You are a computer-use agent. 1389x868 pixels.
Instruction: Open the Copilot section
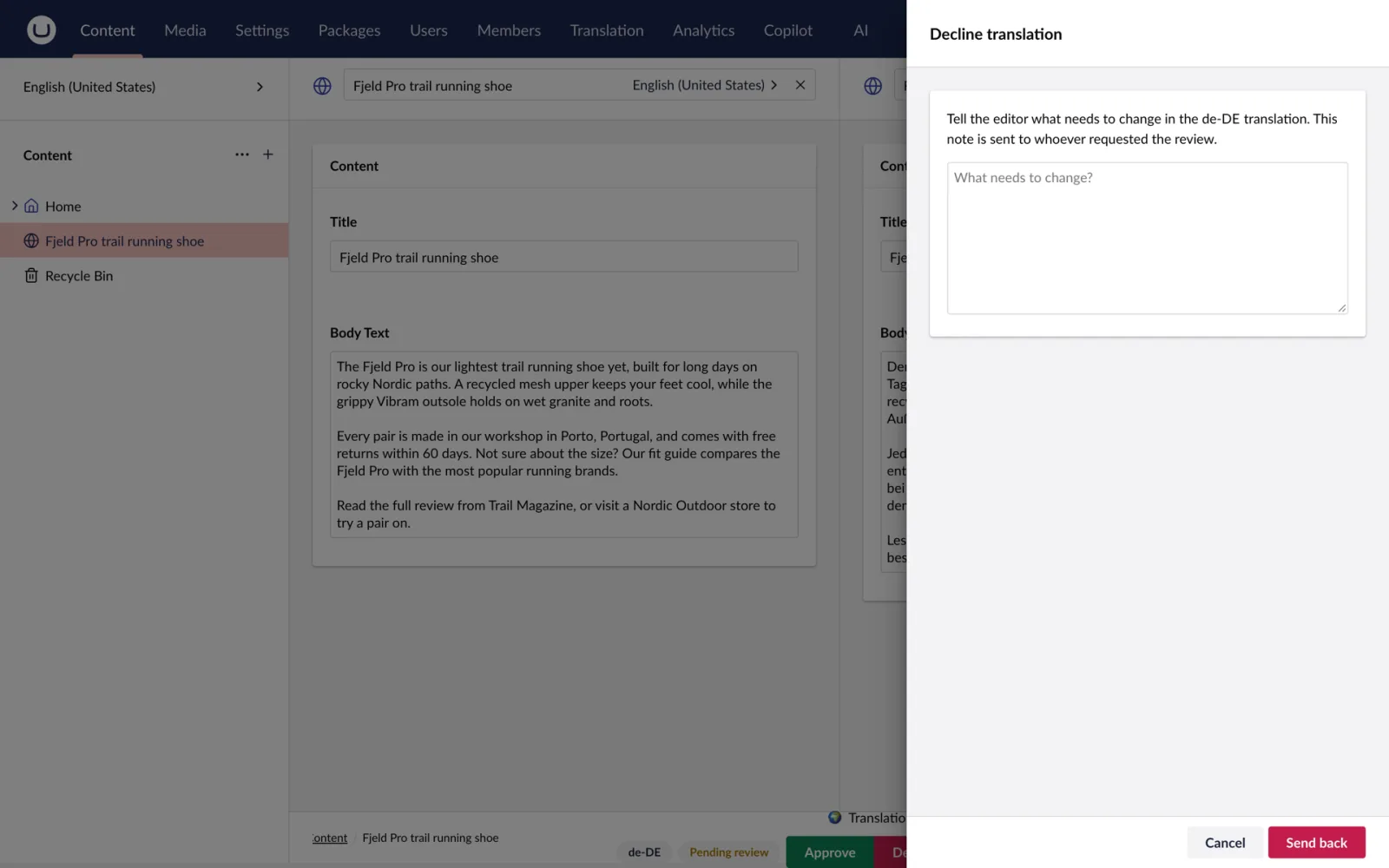click(788, 30)
